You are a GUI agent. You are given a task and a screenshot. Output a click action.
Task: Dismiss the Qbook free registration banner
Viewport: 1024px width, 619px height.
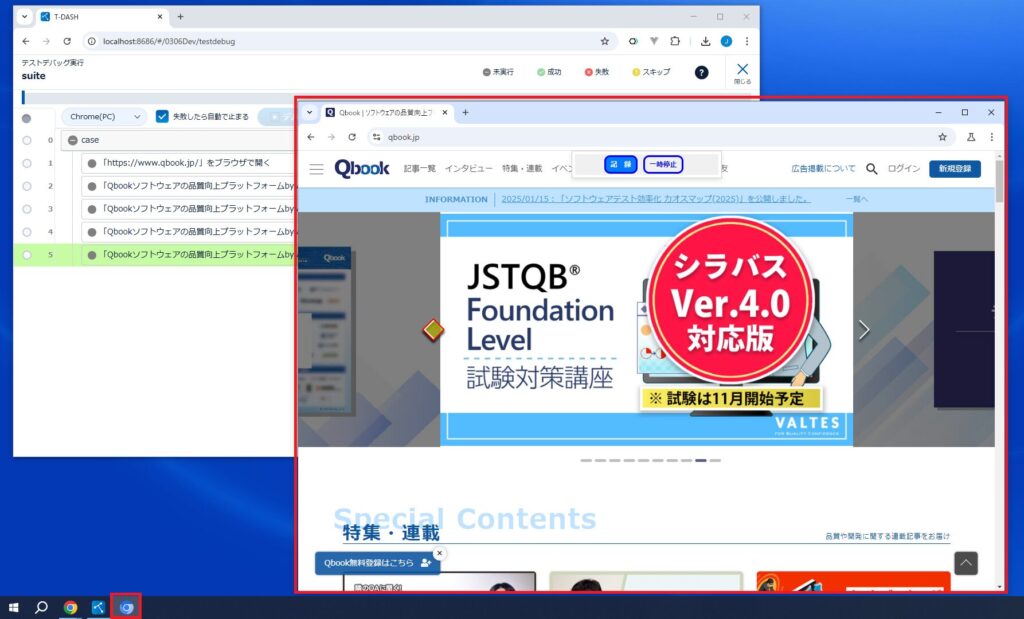[x=440, y=553]
